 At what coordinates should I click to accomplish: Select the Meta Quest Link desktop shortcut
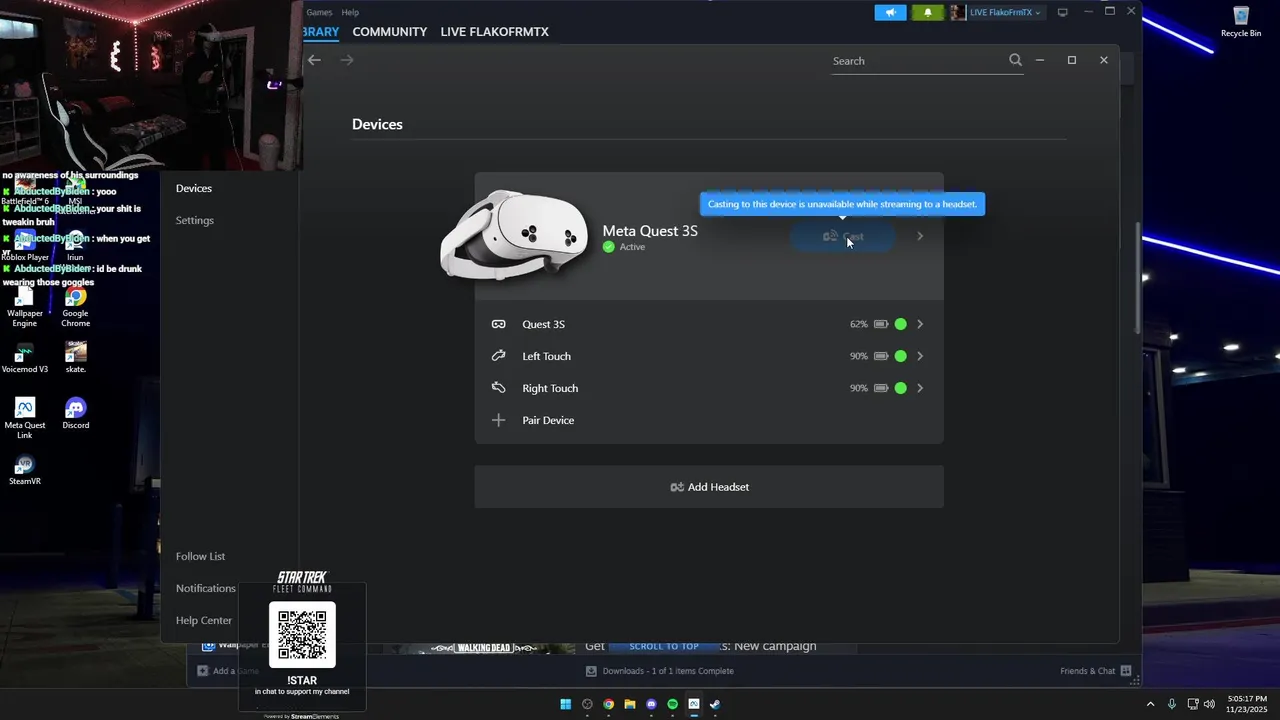(25, 418)
